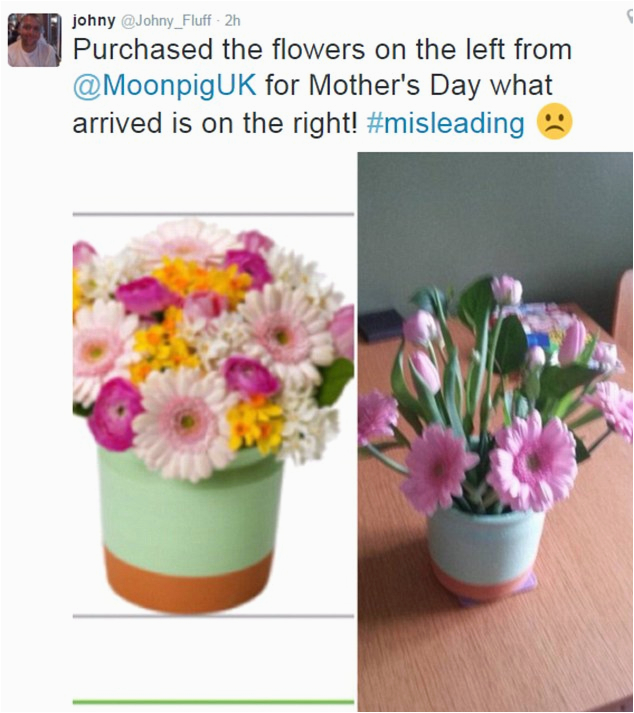Click the large green and terracotta pot
Viewport: 634px width, 713px height.
tap(190, 531)
